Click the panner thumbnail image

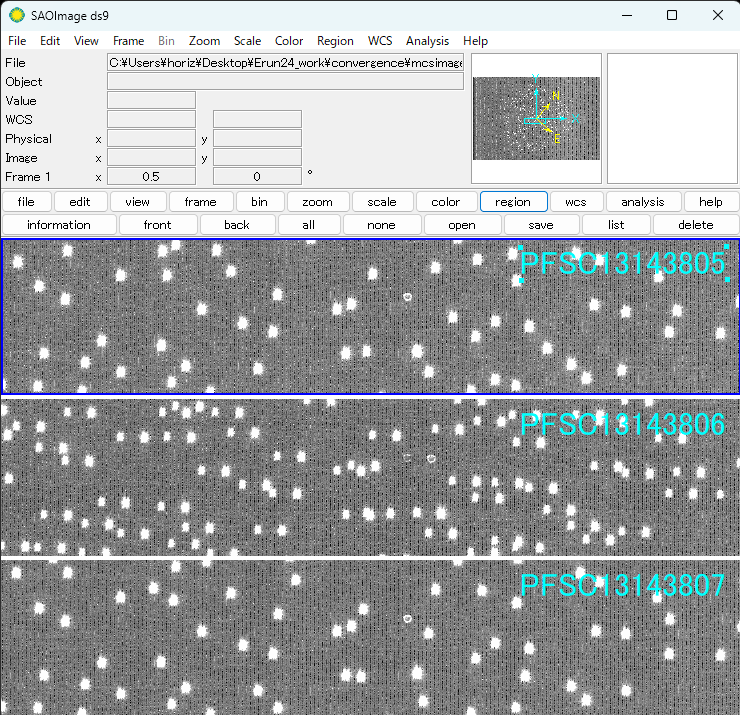coord(536,118)
